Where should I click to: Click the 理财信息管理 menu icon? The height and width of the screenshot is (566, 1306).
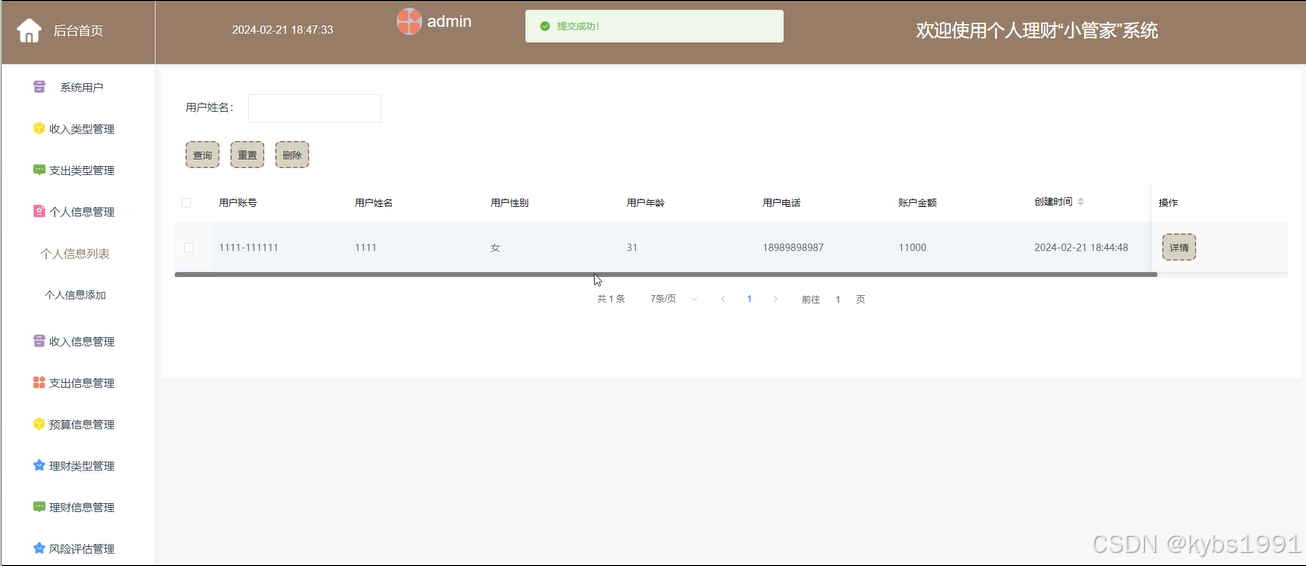click(x=39, y=507)
